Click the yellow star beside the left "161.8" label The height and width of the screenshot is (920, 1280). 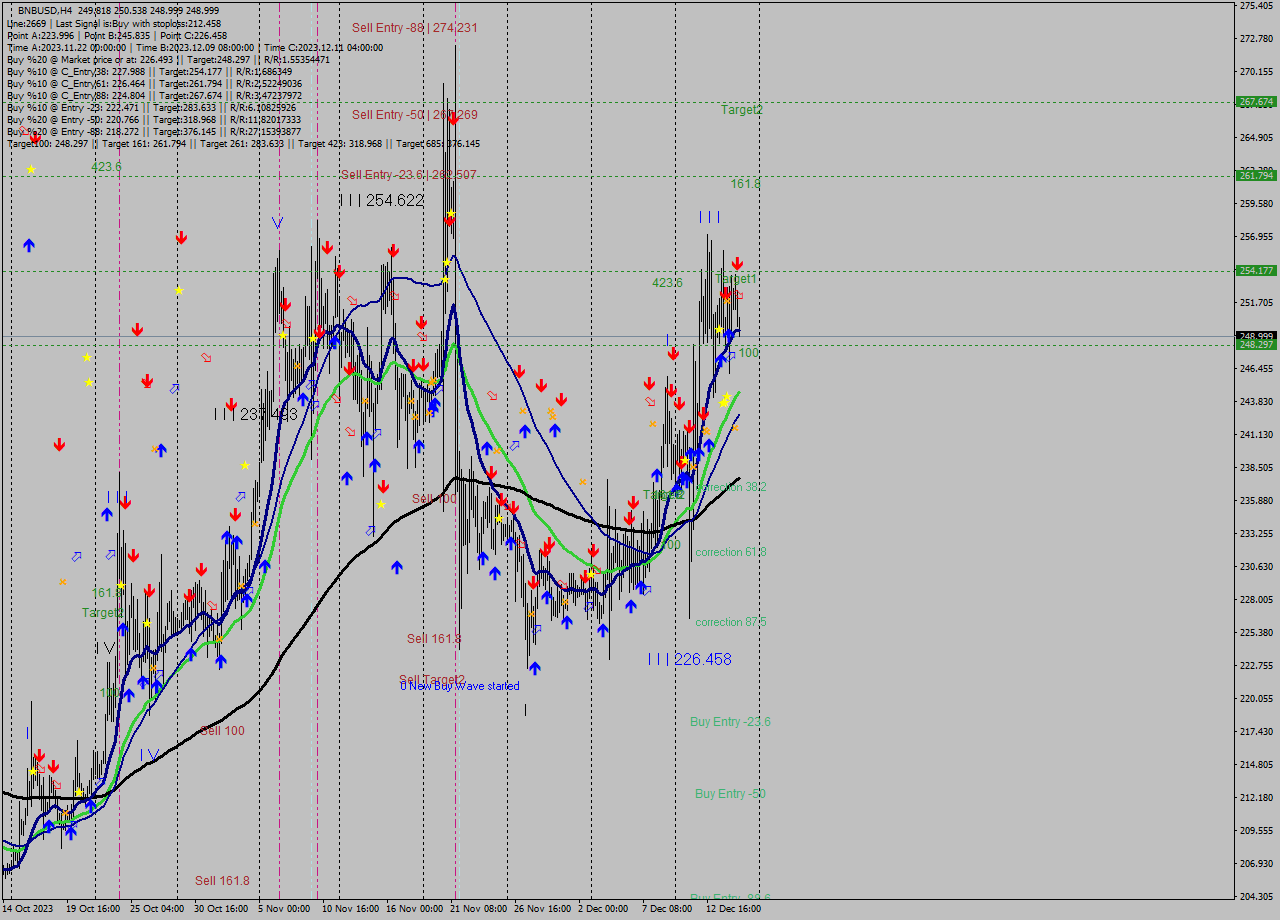121,585
